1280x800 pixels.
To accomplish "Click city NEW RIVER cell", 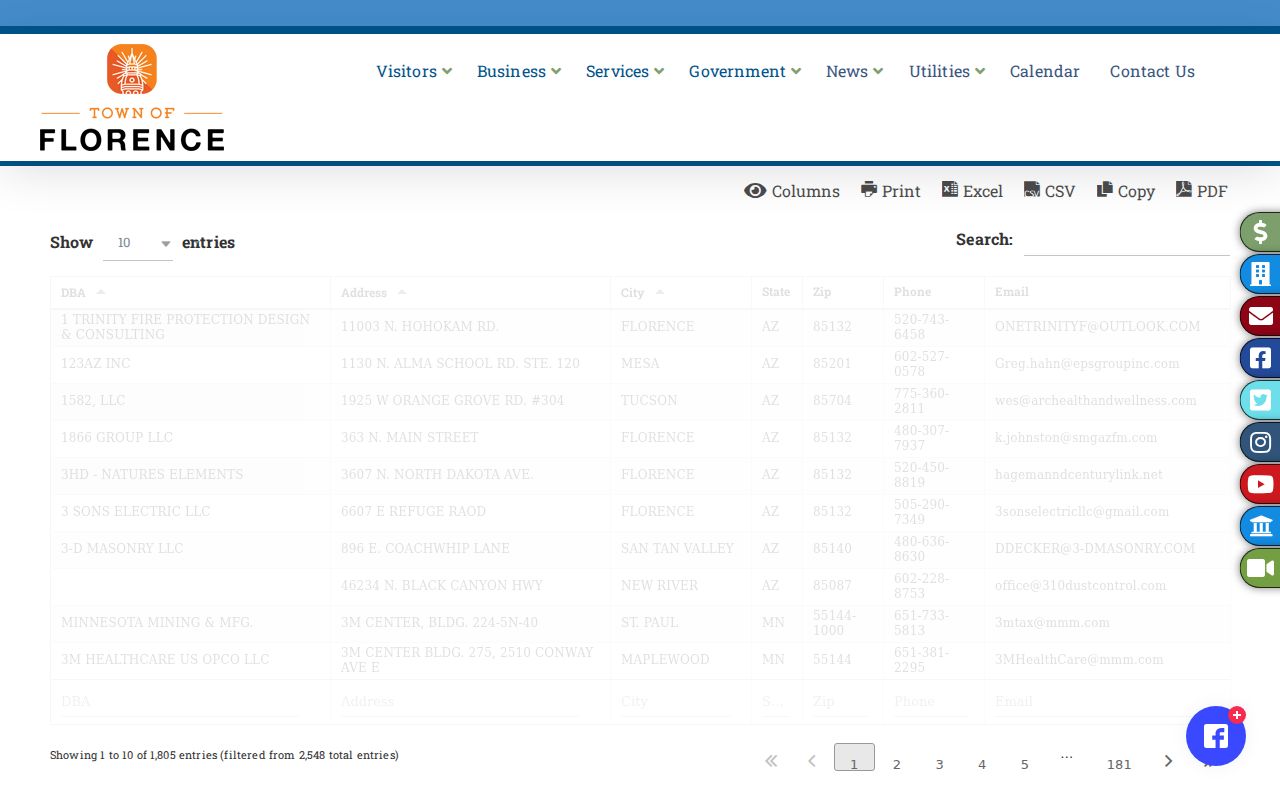I will point(660,585).
